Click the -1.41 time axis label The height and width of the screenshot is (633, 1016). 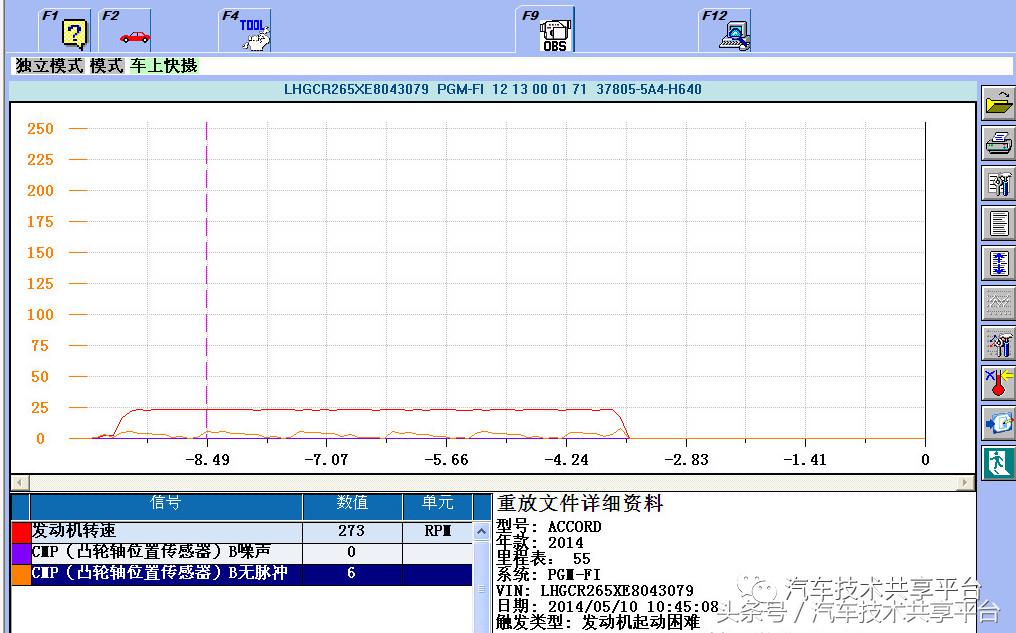point(805,460)
